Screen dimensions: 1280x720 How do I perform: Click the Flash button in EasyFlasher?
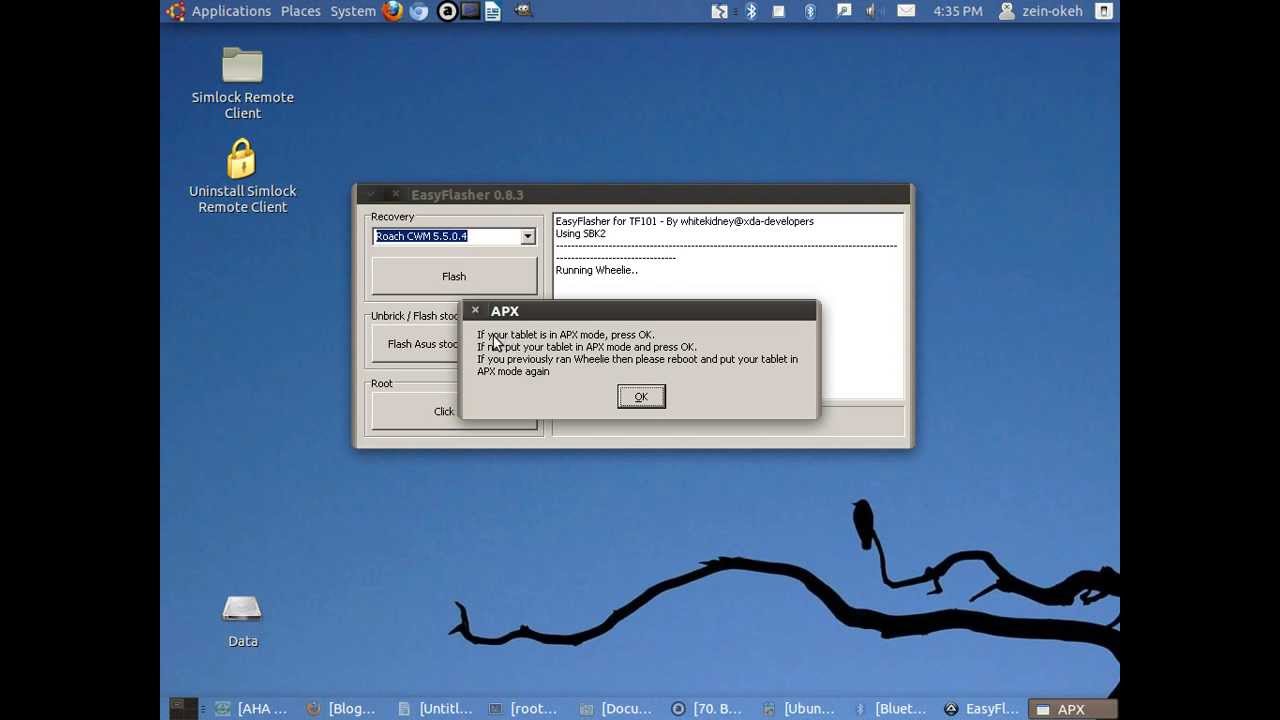[454, 276]
